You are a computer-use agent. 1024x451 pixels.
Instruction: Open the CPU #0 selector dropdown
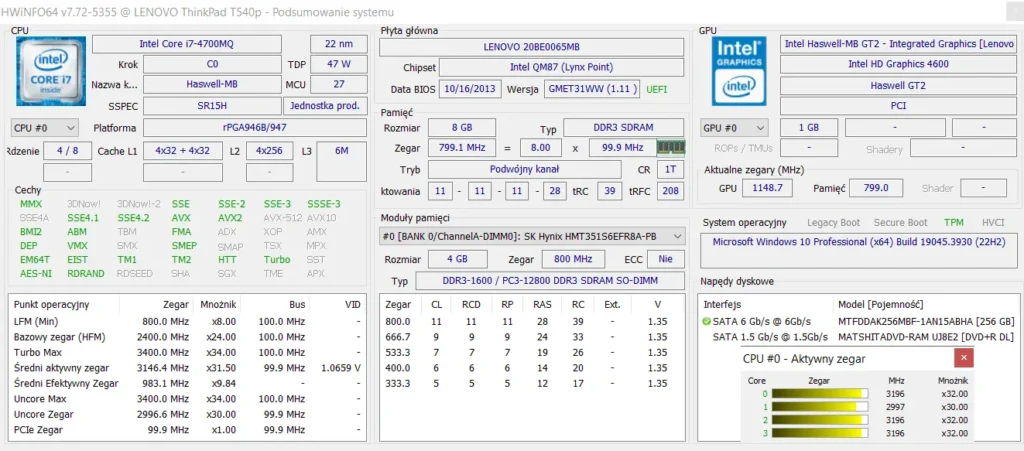click(45, 128)
